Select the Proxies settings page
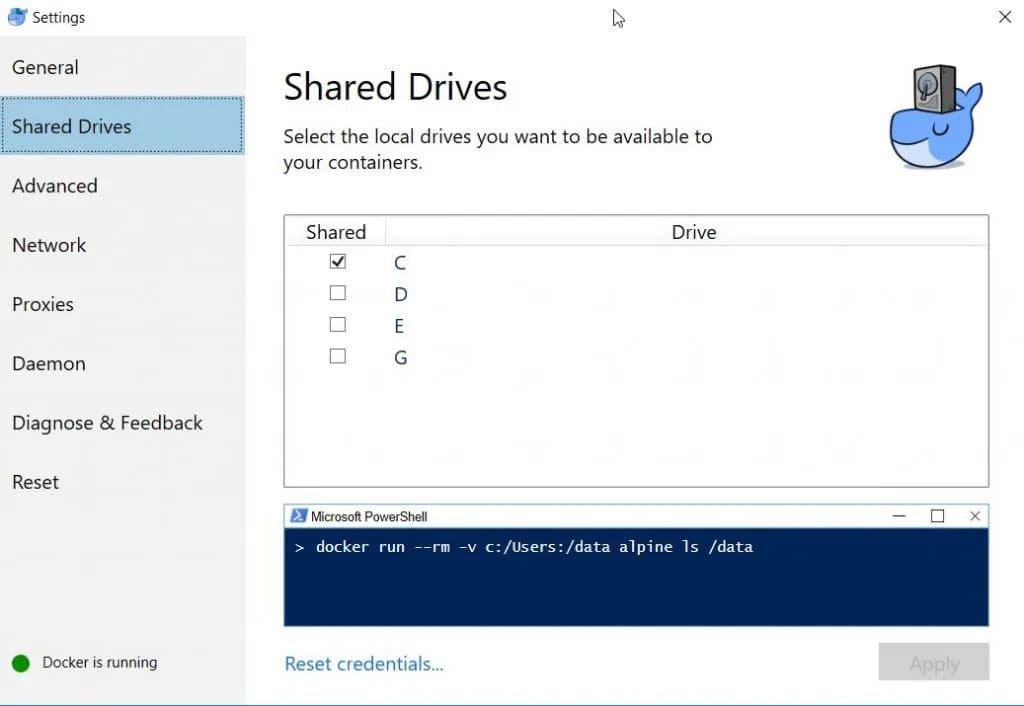This screenshot has width=1024, height=706. (43, 304)
